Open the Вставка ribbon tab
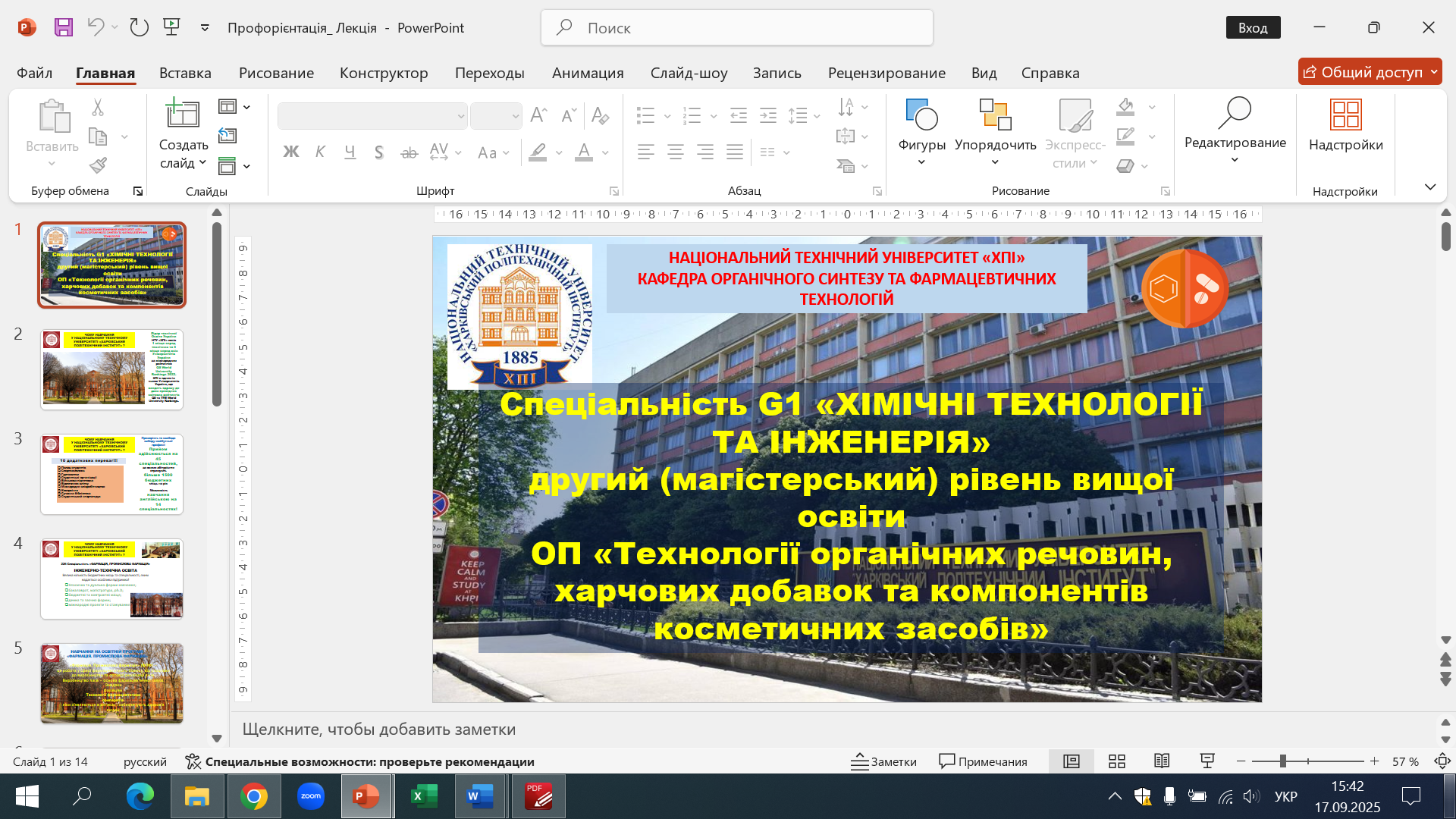The image size is (1456, 819). (x=185, y=73)
